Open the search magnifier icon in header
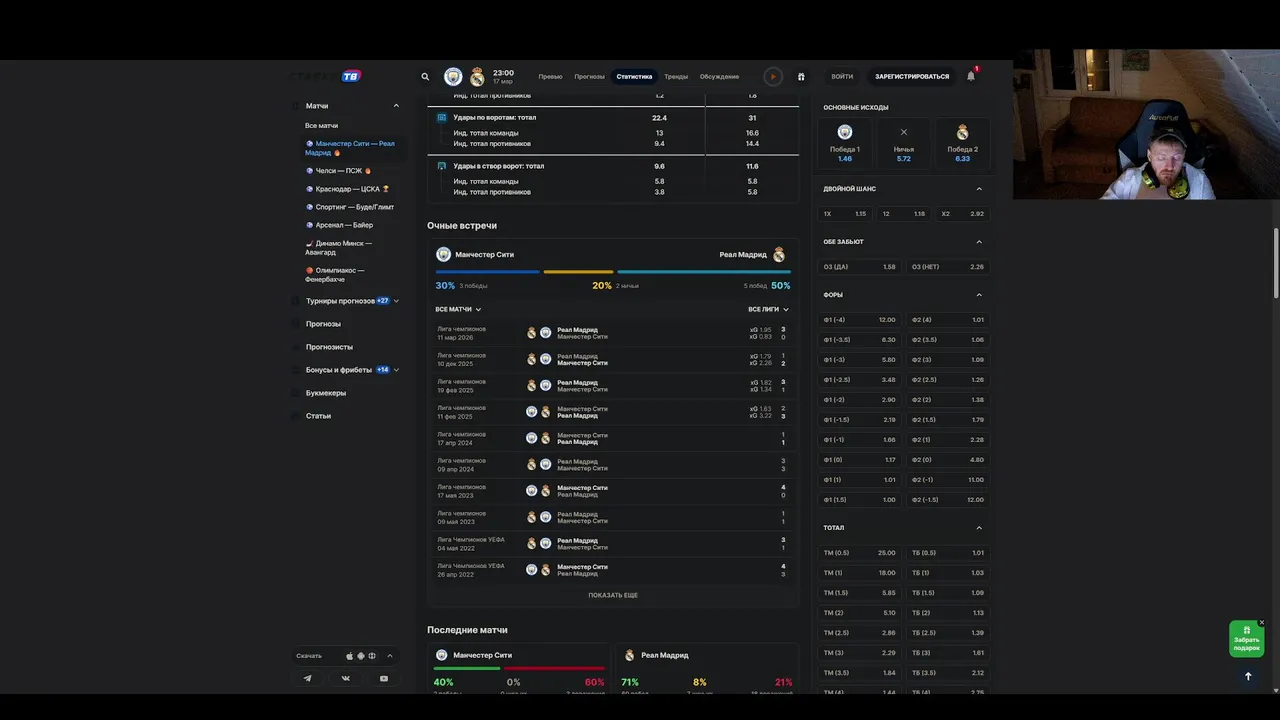This screenshot has width=1280, height=720. tap(425, 77)
